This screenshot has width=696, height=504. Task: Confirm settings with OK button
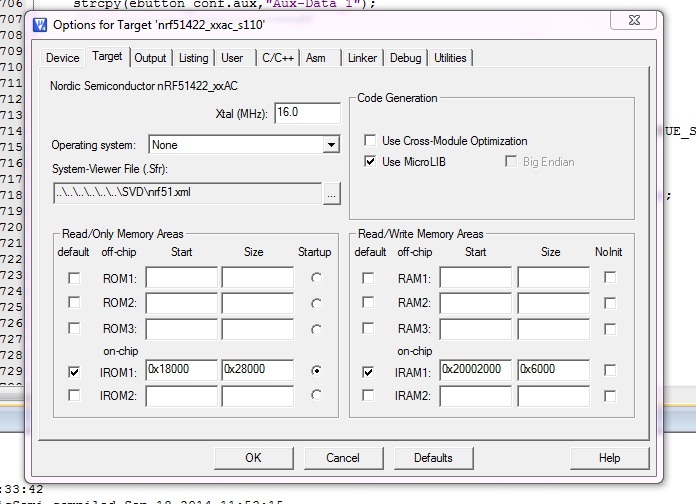tap(253, 458)
